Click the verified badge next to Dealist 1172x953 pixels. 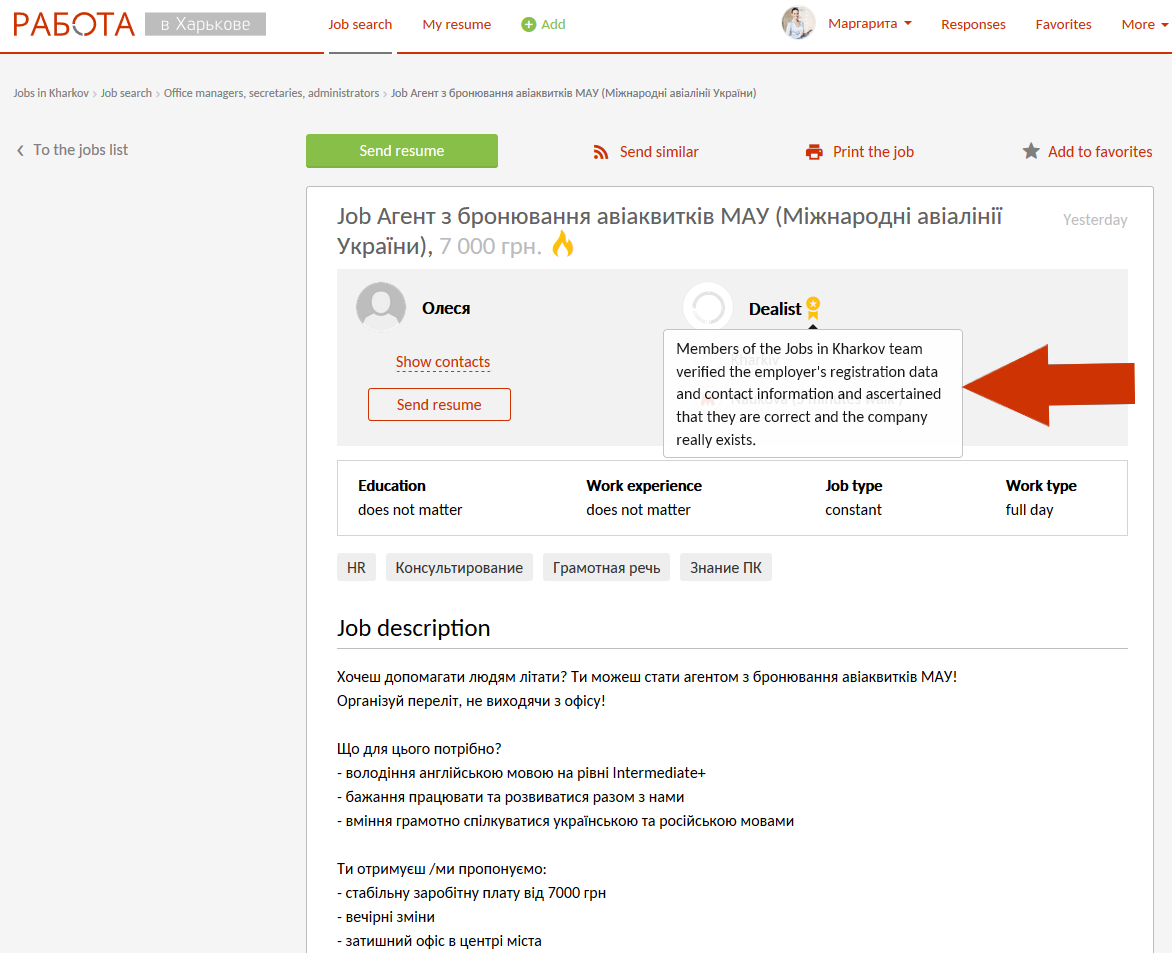pos(814,306)
